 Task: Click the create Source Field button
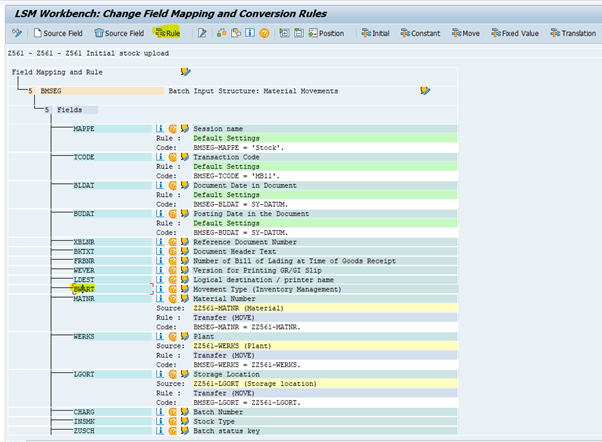click(58, 33)
